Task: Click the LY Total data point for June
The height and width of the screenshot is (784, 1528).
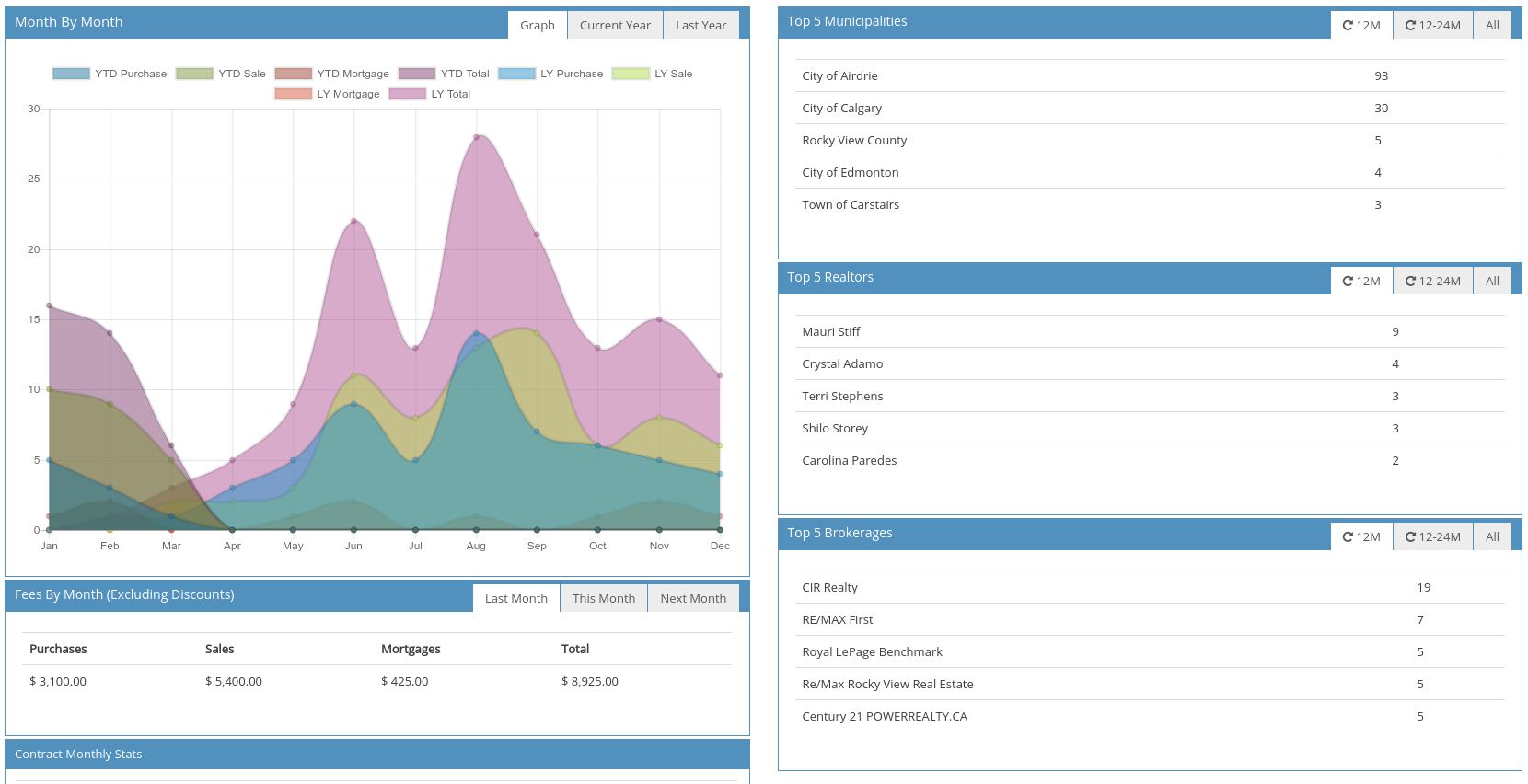Action: [x=353, y=221]
